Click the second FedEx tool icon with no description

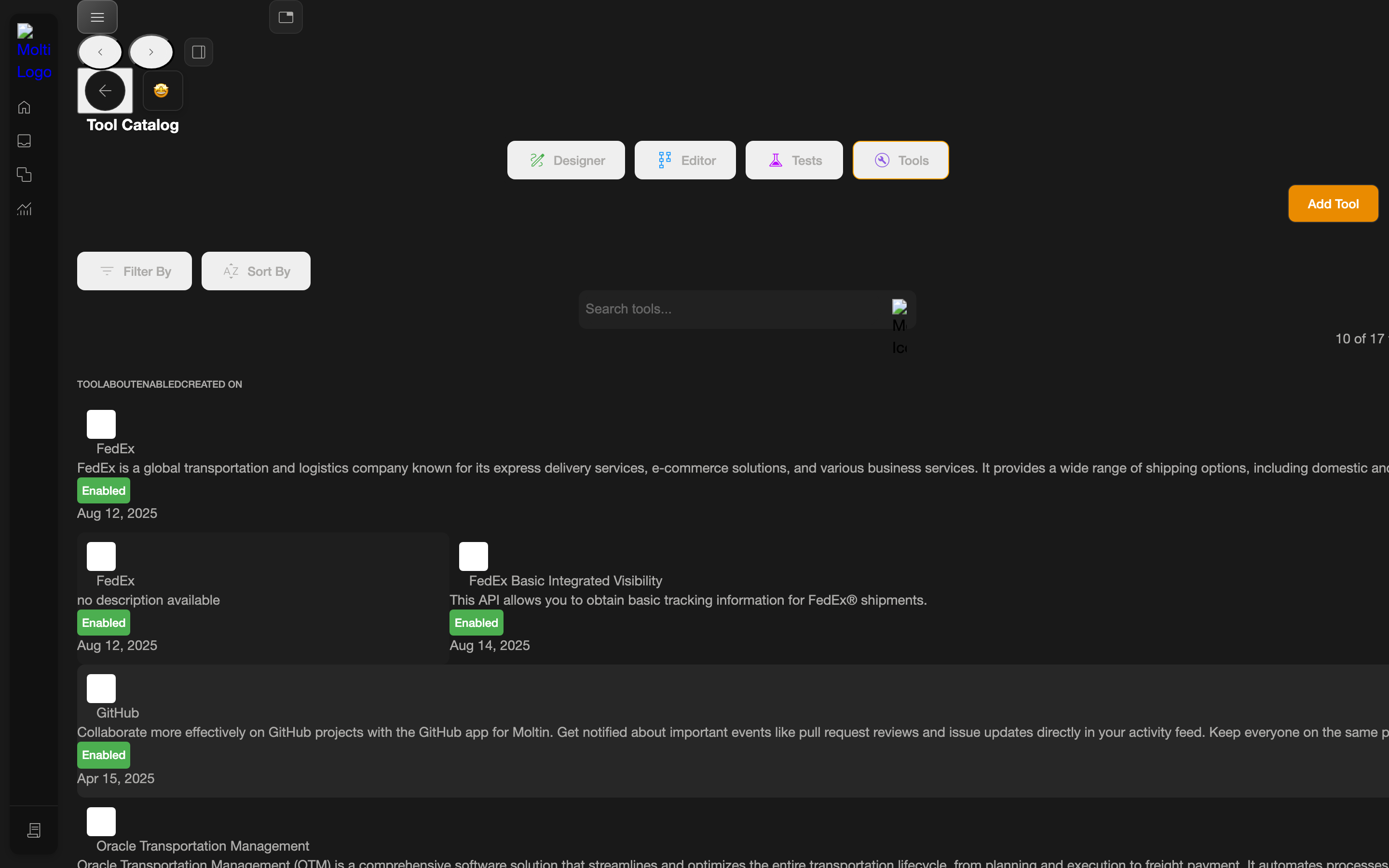coord(101,556)
